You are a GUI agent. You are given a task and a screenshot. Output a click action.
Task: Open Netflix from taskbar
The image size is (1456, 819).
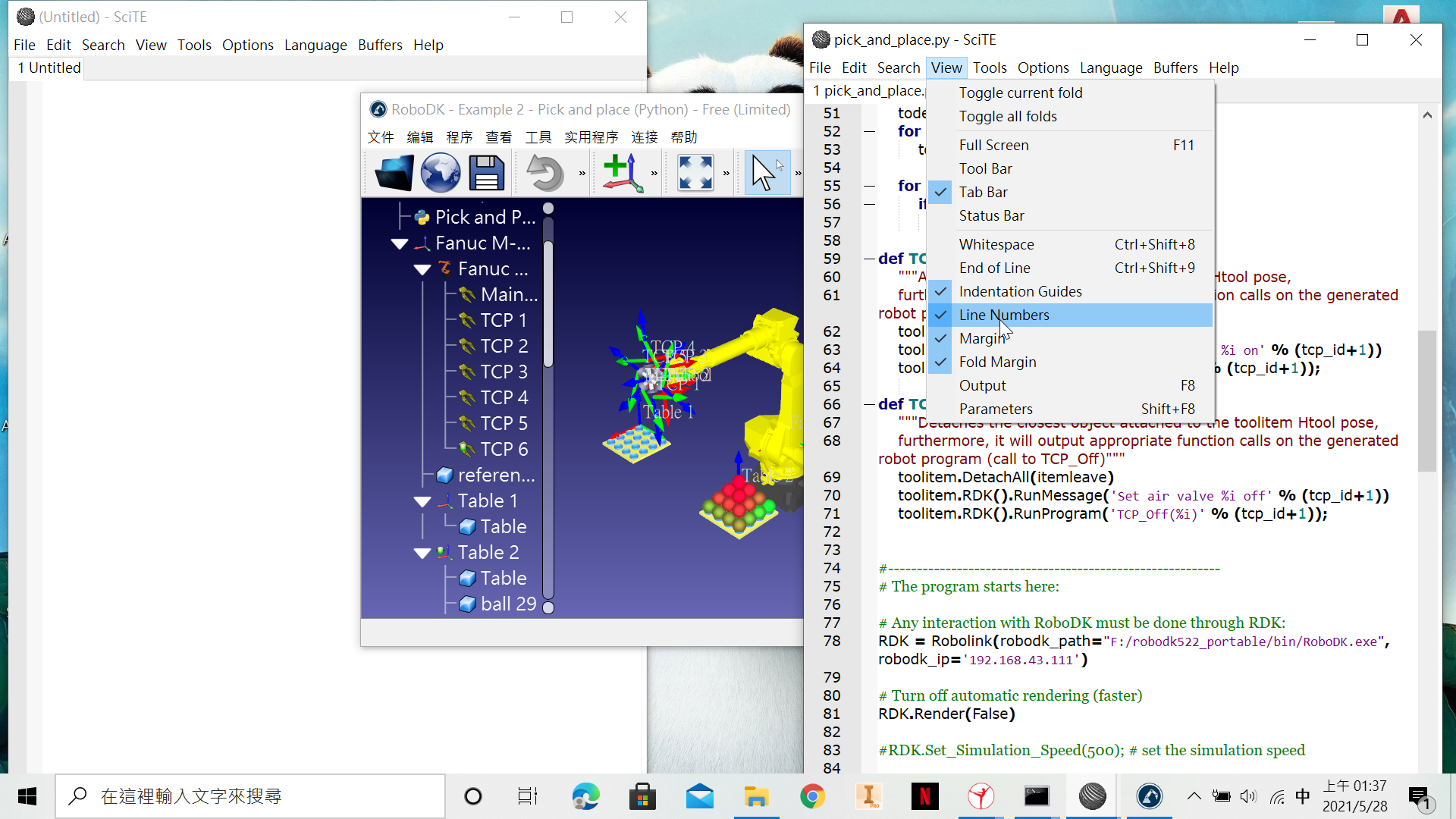click(x=924, y=796)
